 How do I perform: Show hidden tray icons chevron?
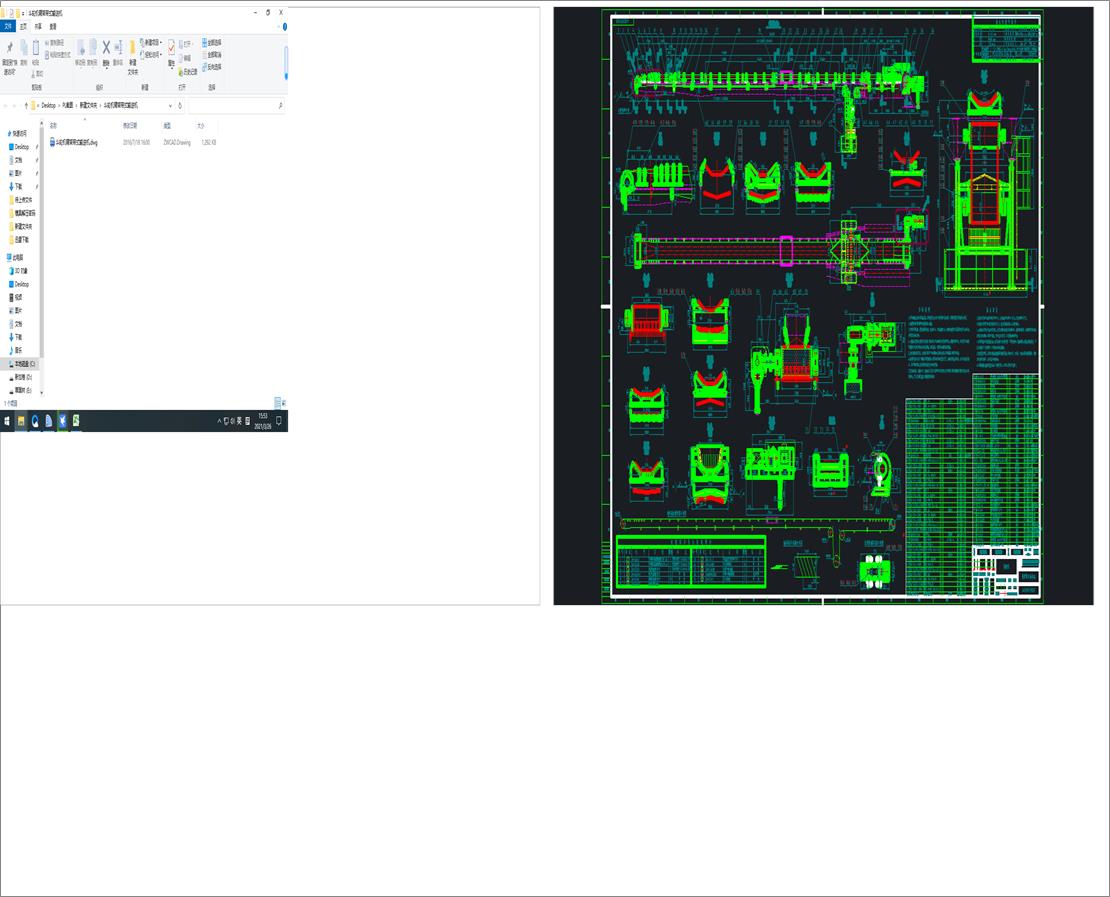219,421
